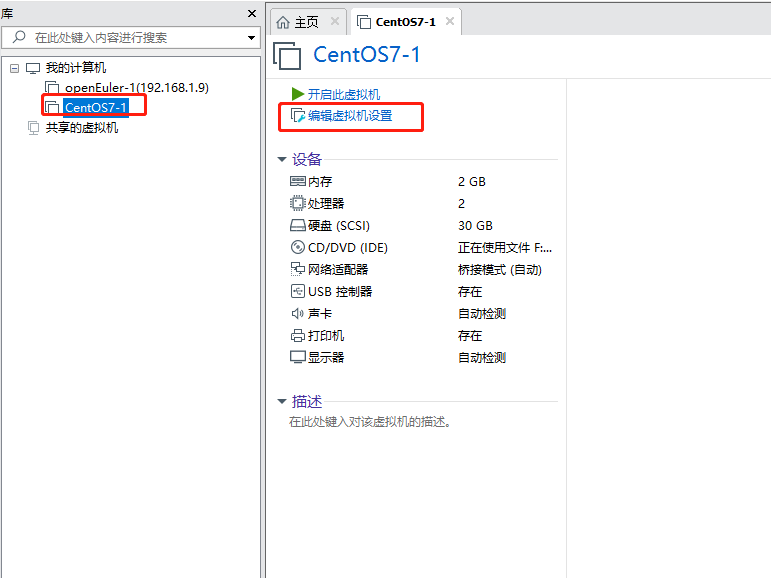
Task: Click the 网络适配器 label
Action: (338, 269)
